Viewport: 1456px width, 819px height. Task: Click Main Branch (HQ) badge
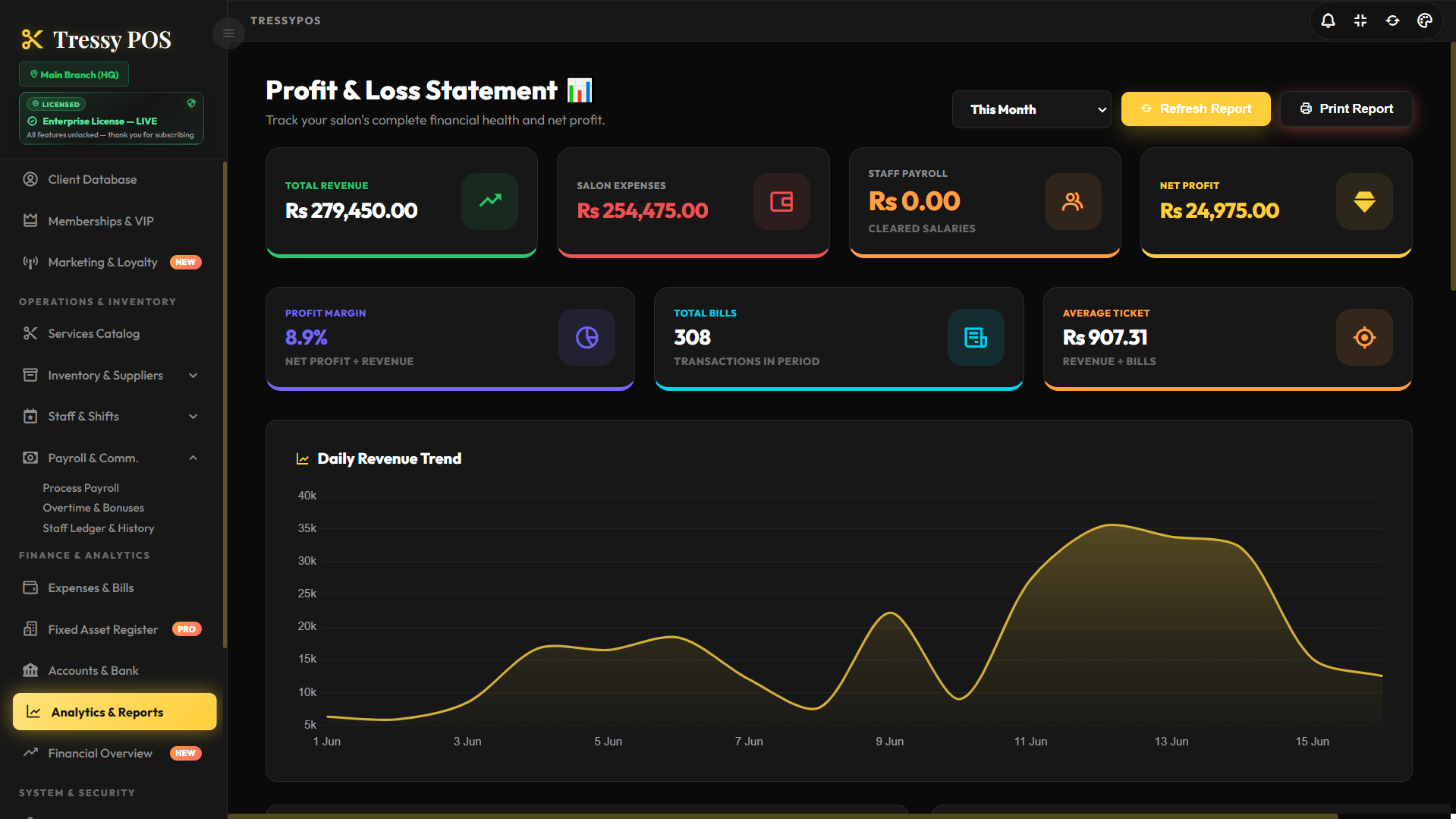coord(74,74)
